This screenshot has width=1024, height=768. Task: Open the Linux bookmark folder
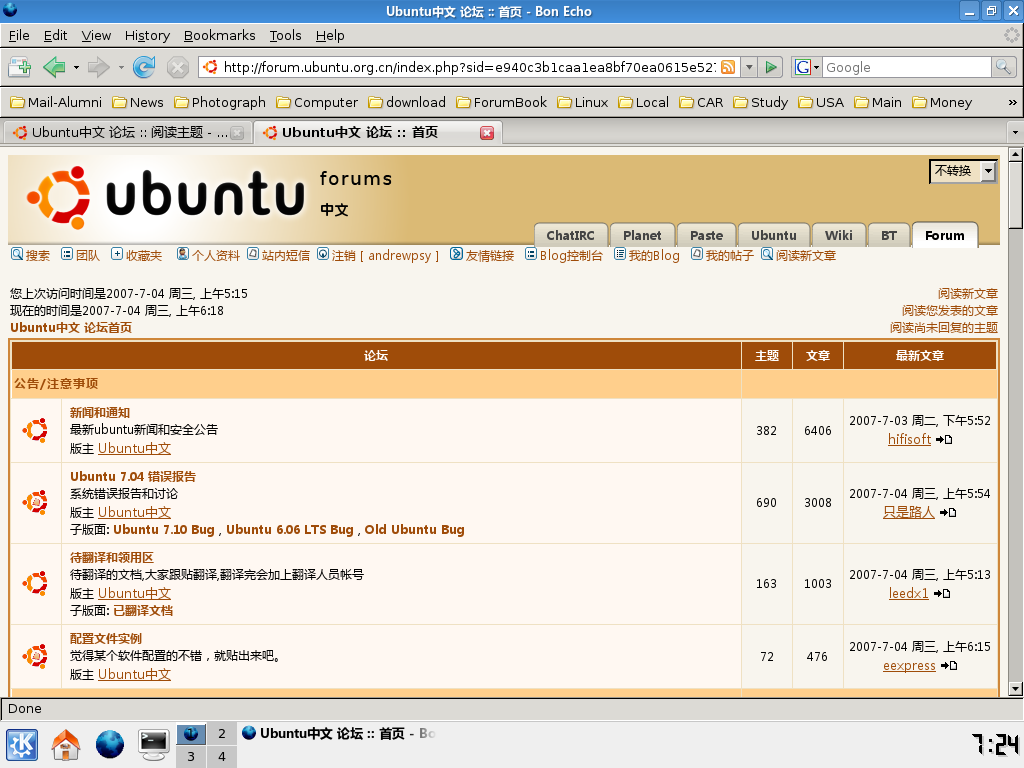[x=583, y=103]
